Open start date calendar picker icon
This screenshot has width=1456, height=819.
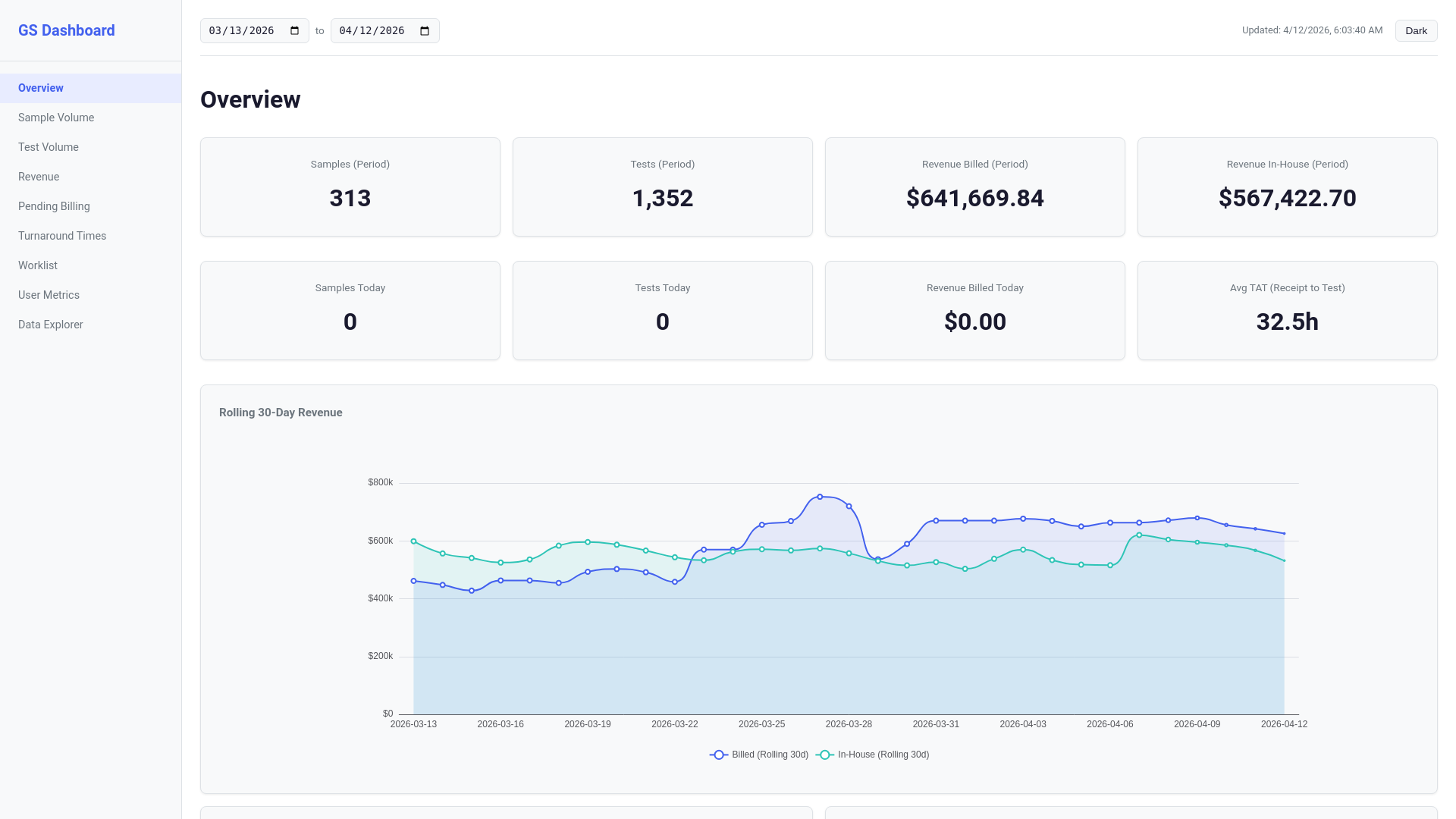(295, 31)
